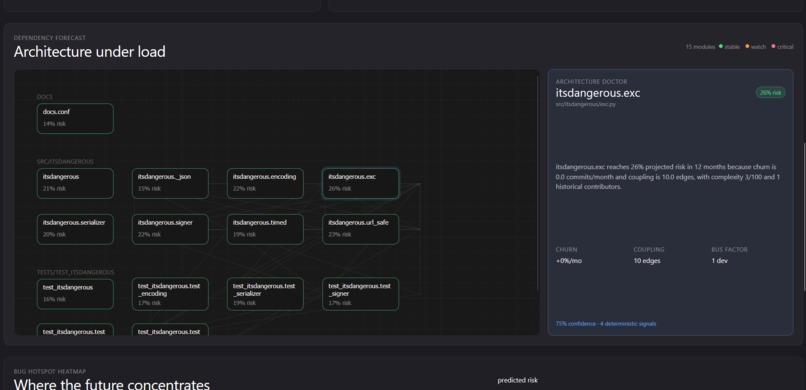Select the test_itsdangerous node at 16% risk
This screenshot has height=390, width=806.
(75, 294)
